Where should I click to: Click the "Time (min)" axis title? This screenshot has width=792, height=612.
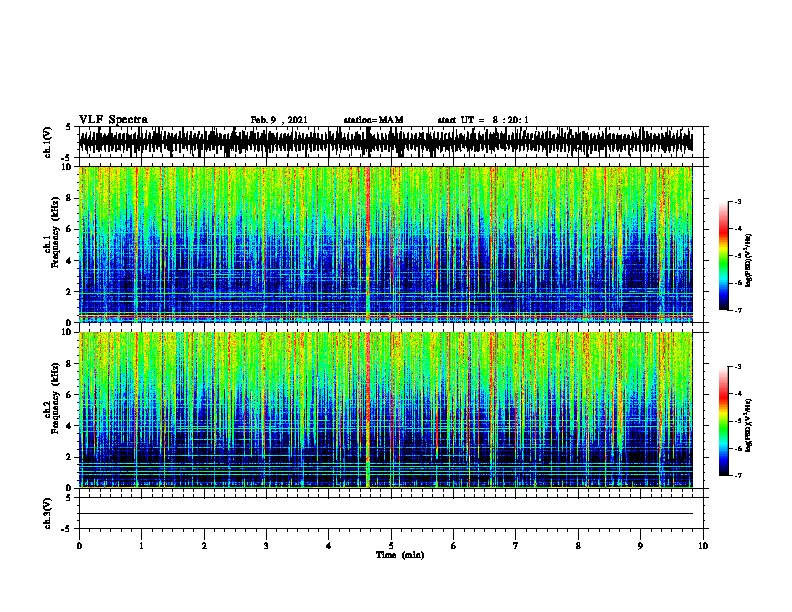[x=400, y=555]
